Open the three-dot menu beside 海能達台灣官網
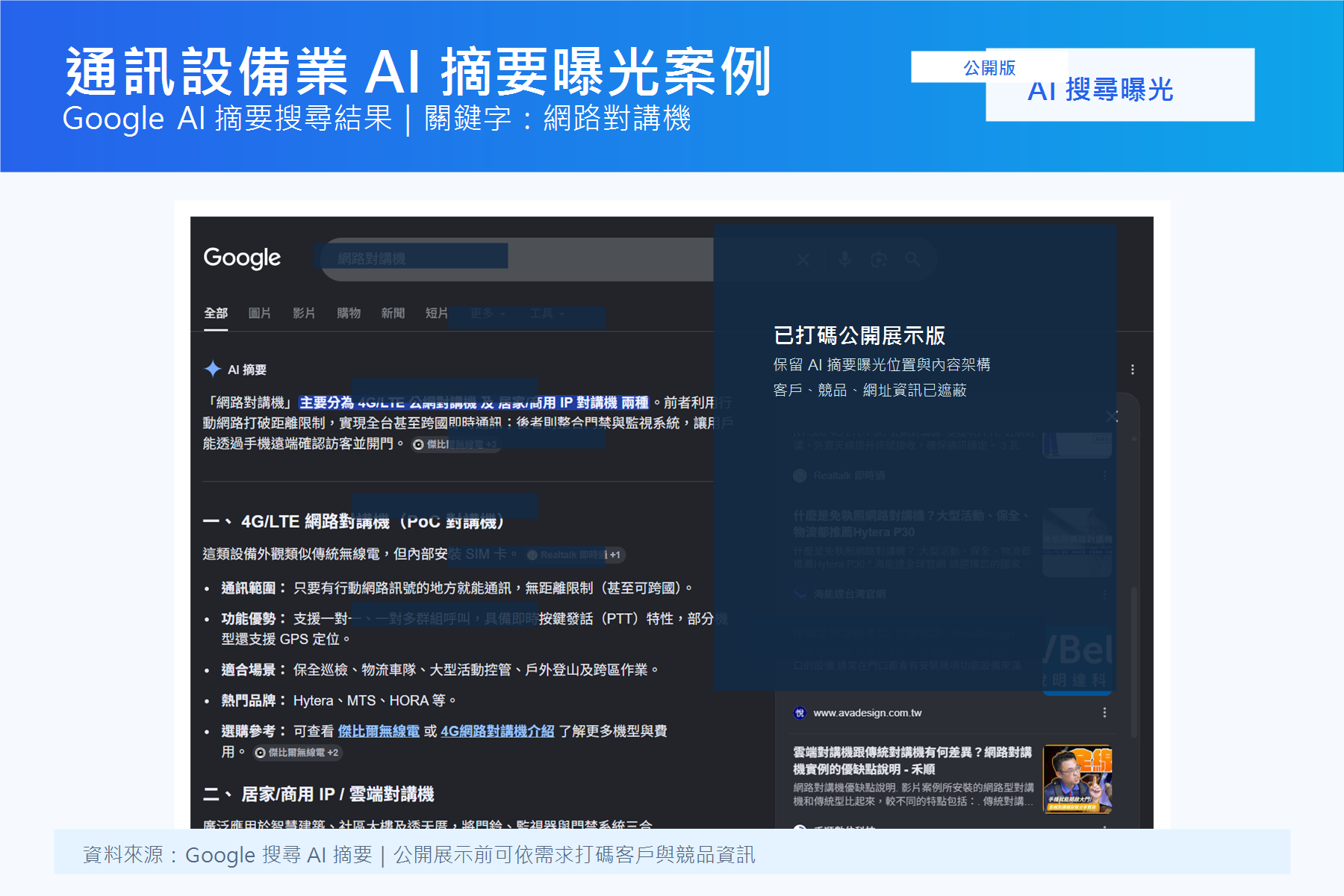This screenshot has width=1344, height=896. [1104, 594]
